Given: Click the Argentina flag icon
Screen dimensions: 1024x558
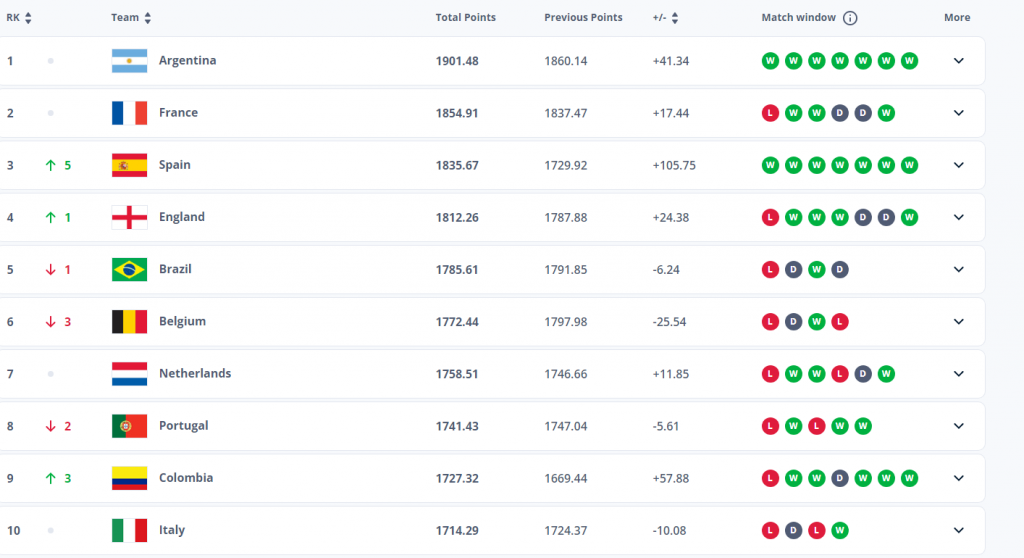Looking at the screenshot, I should [130, 61].
